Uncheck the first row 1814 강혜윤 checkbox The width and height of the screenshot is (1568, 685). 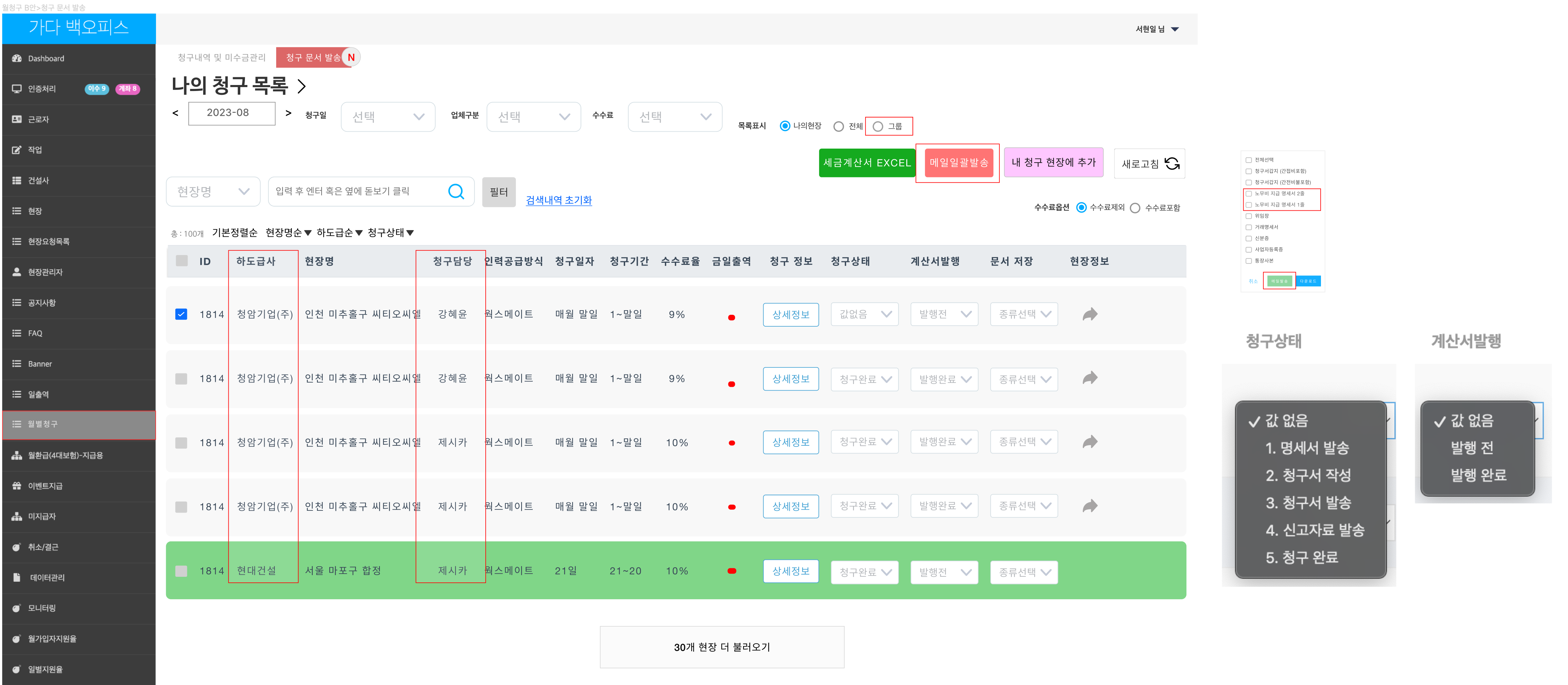[181, 314]
